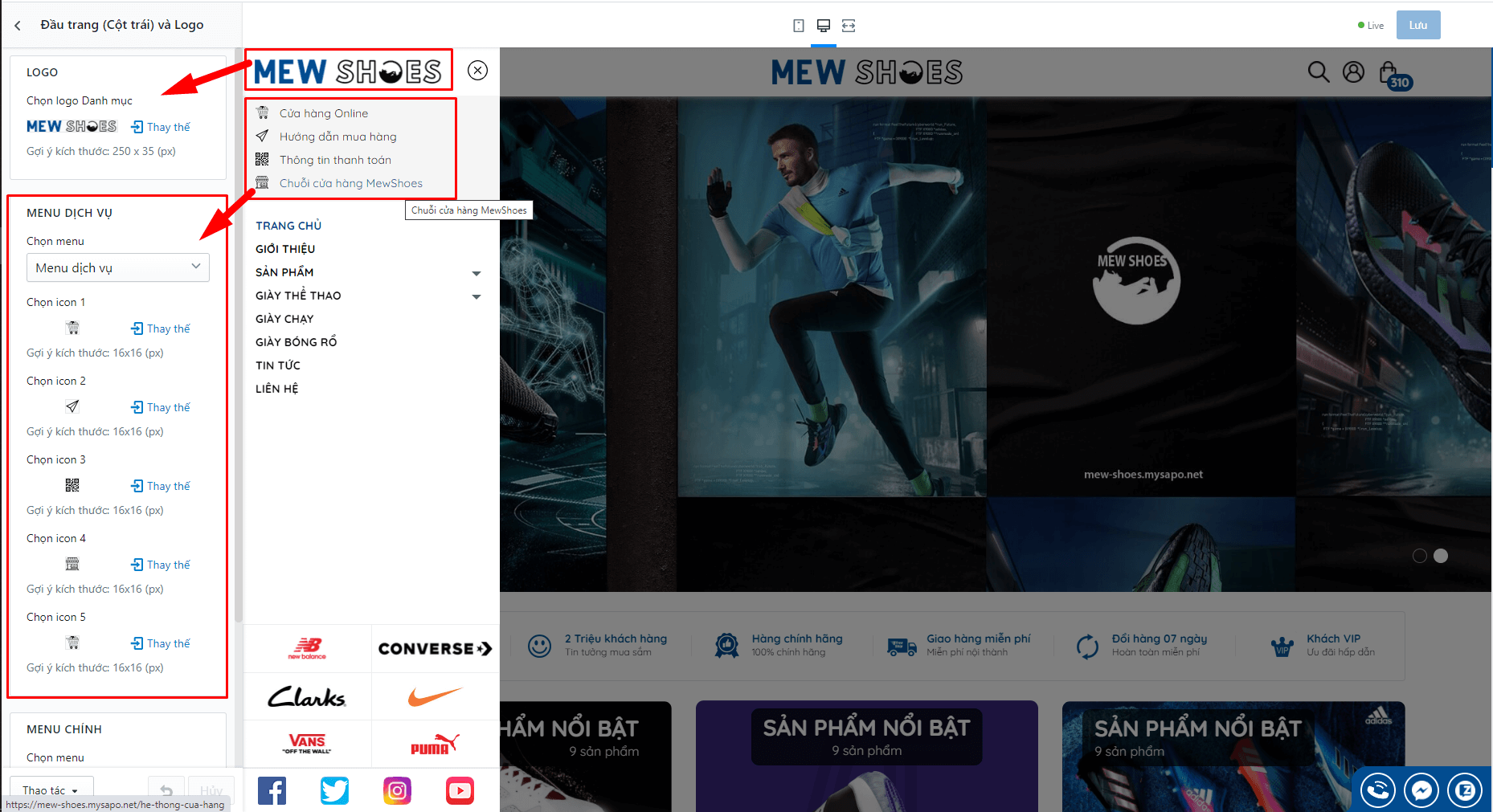The image size is (1493, 812).
Task: Expand the SẢN PHẨM submenu arrow
Action: tap(477, 273)
